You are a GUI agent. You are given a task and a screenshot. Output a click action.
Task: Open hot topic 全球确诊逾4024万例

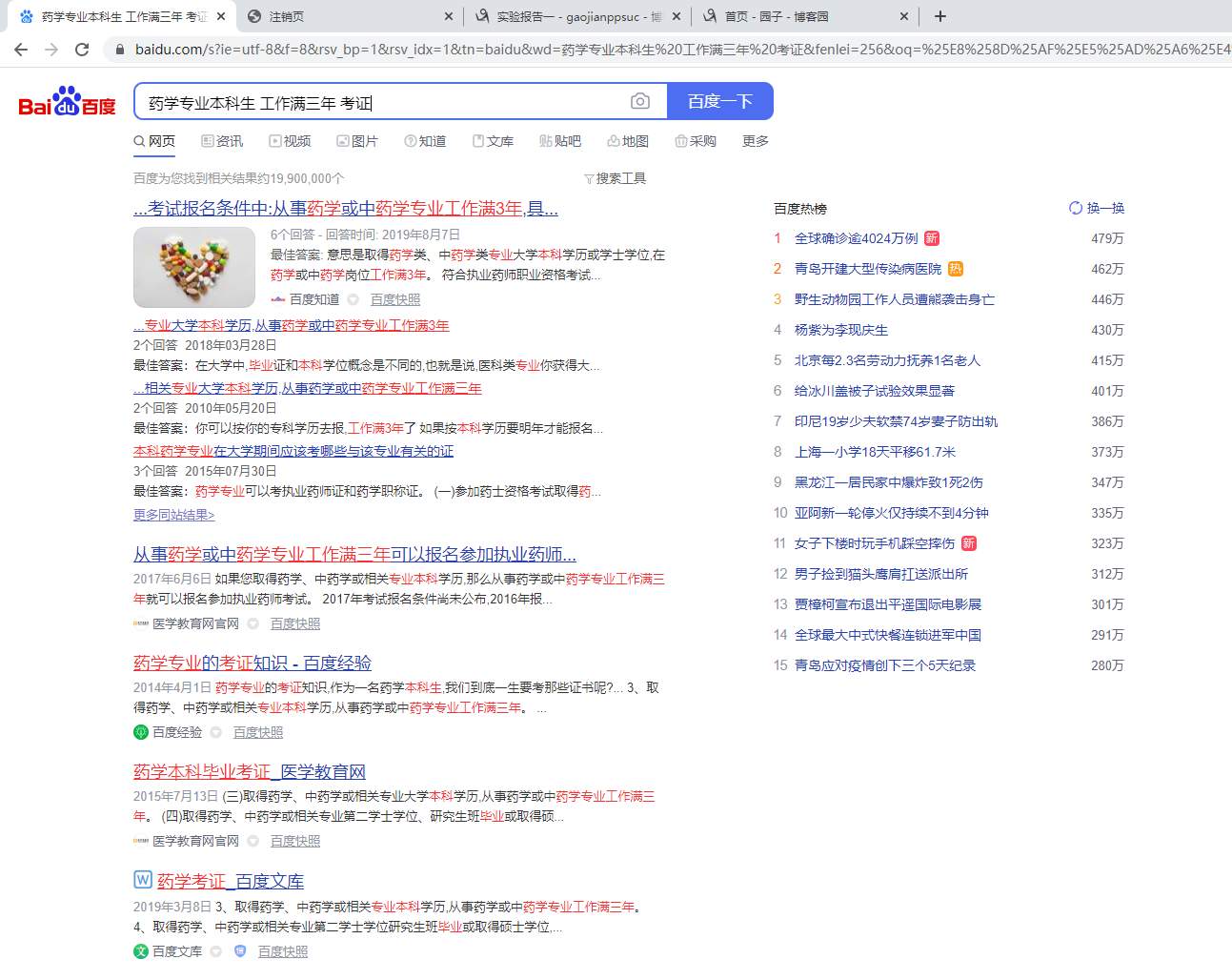857,238
